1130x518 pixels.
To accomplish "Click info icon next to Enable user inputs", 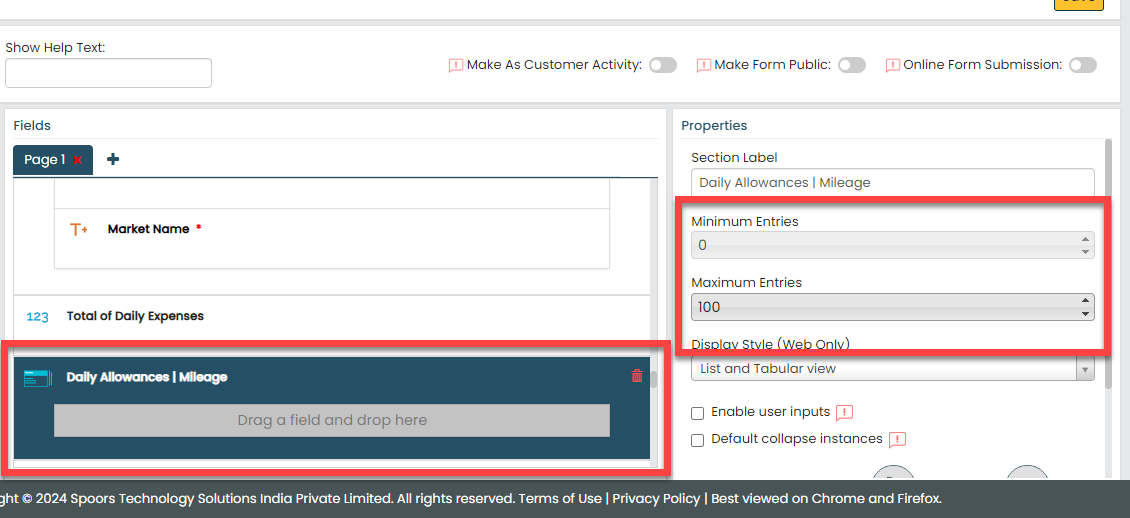I will tap(844, 412).
